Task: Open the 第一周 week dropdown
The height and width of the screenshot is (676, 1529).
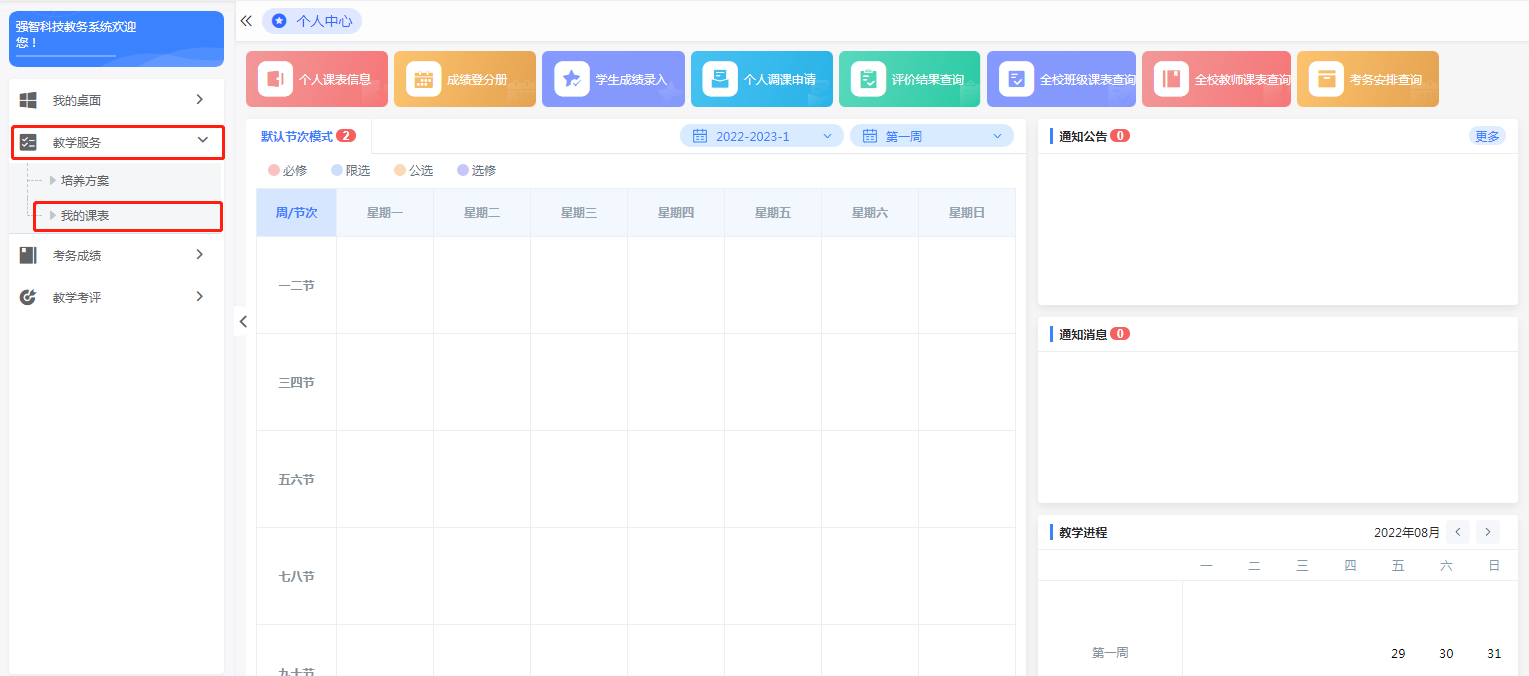Action: point(931,136)
